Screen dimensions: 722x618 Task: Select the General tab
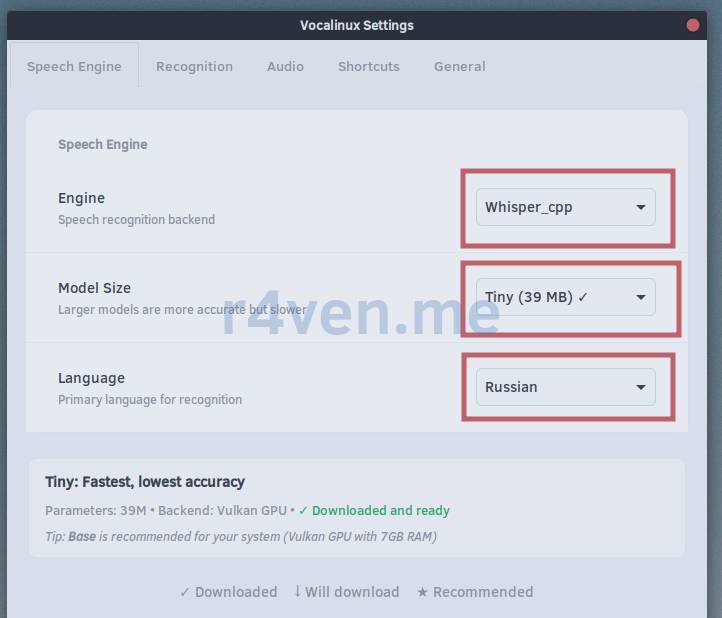[x=460, y=66]
